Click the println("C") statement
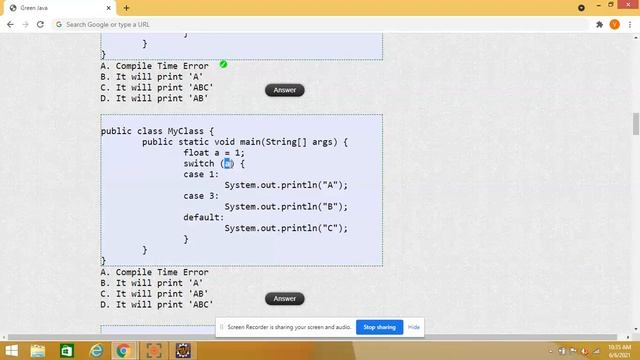 pos(286,229)
